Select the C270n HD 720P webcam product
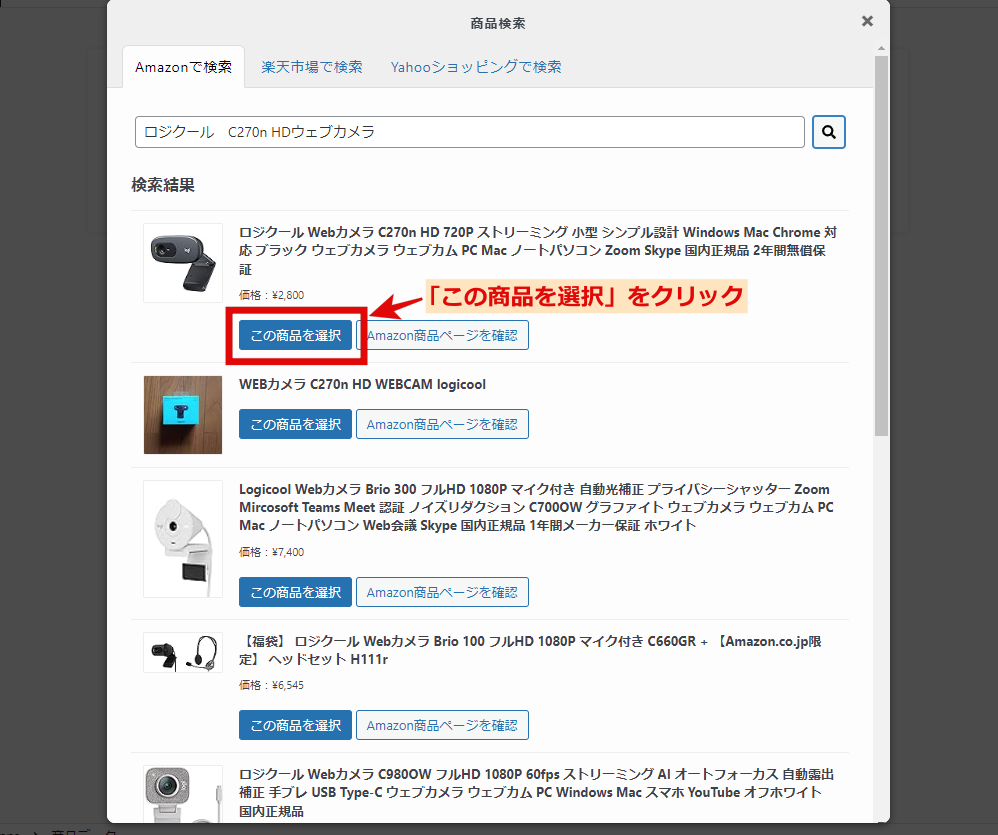Image resolution: width=998 pixels, height=835 pixels. click(295, 335)
